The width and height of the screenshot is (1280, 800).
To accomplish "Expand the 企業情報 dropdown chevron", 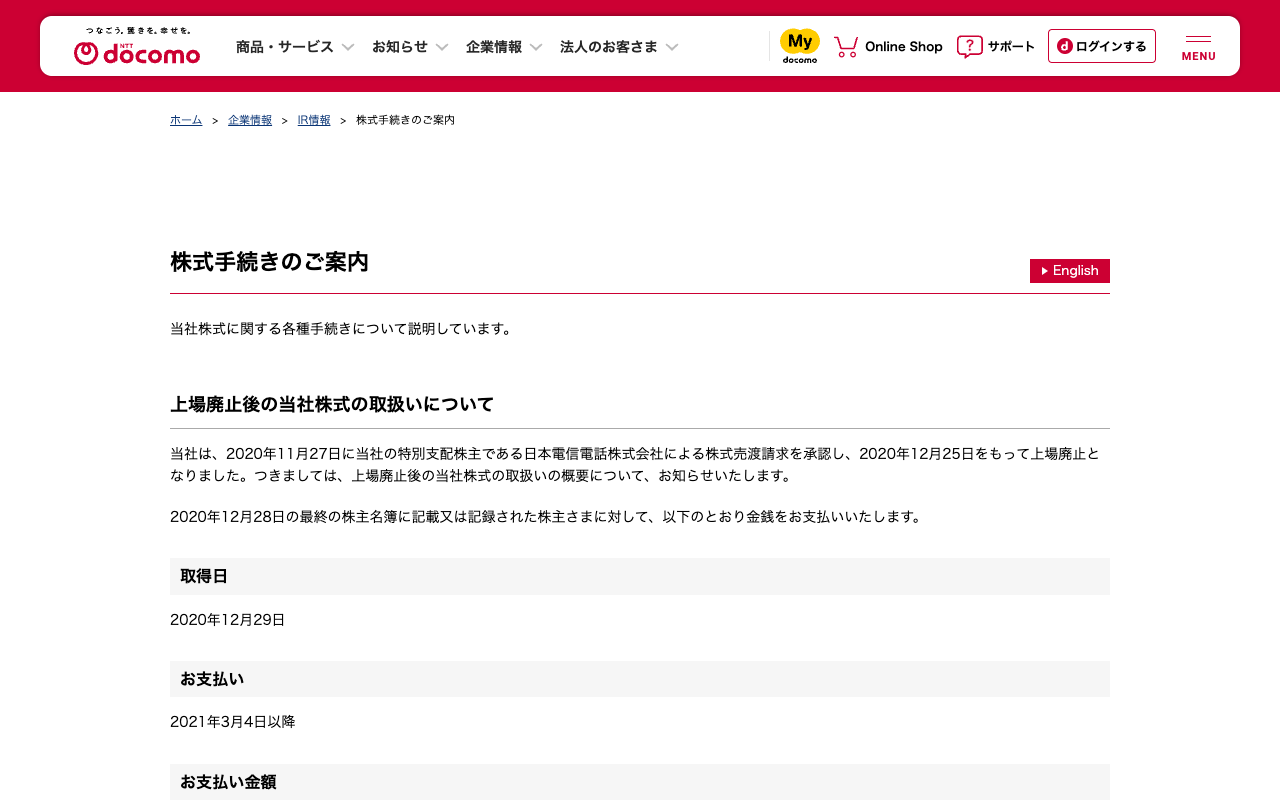I will [536, 47].
